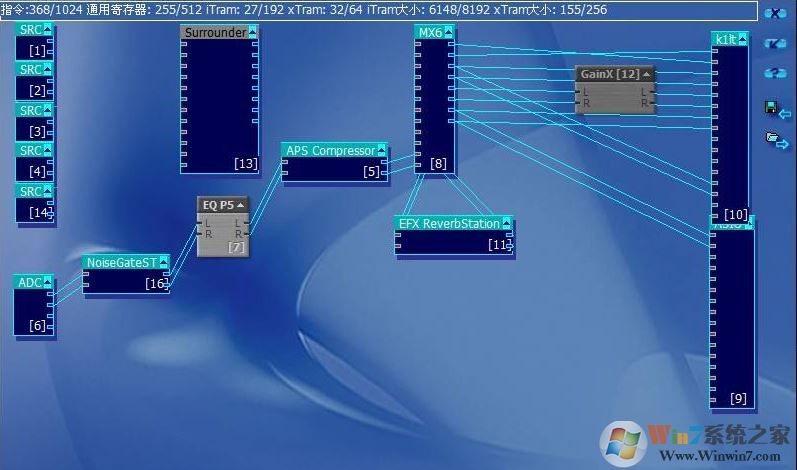Click the arrow on the k1lt module
797x470 pixels.
(741, 39)
